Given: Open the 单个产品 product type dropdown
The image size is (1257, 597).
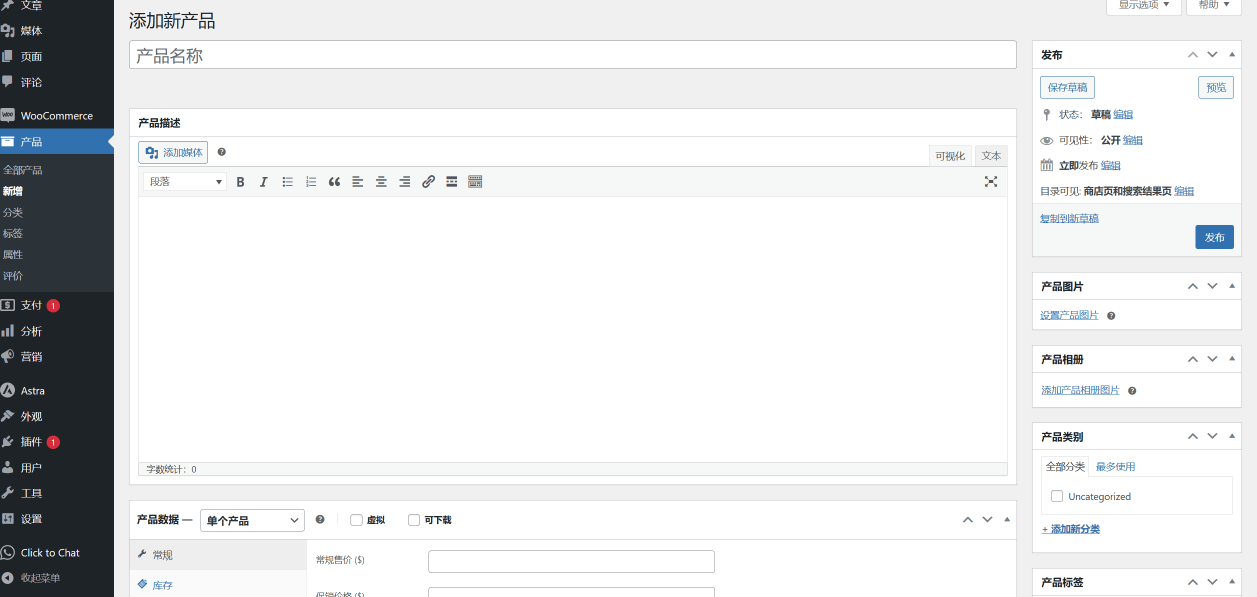Looking at the screenshot, I should point(252,520).
